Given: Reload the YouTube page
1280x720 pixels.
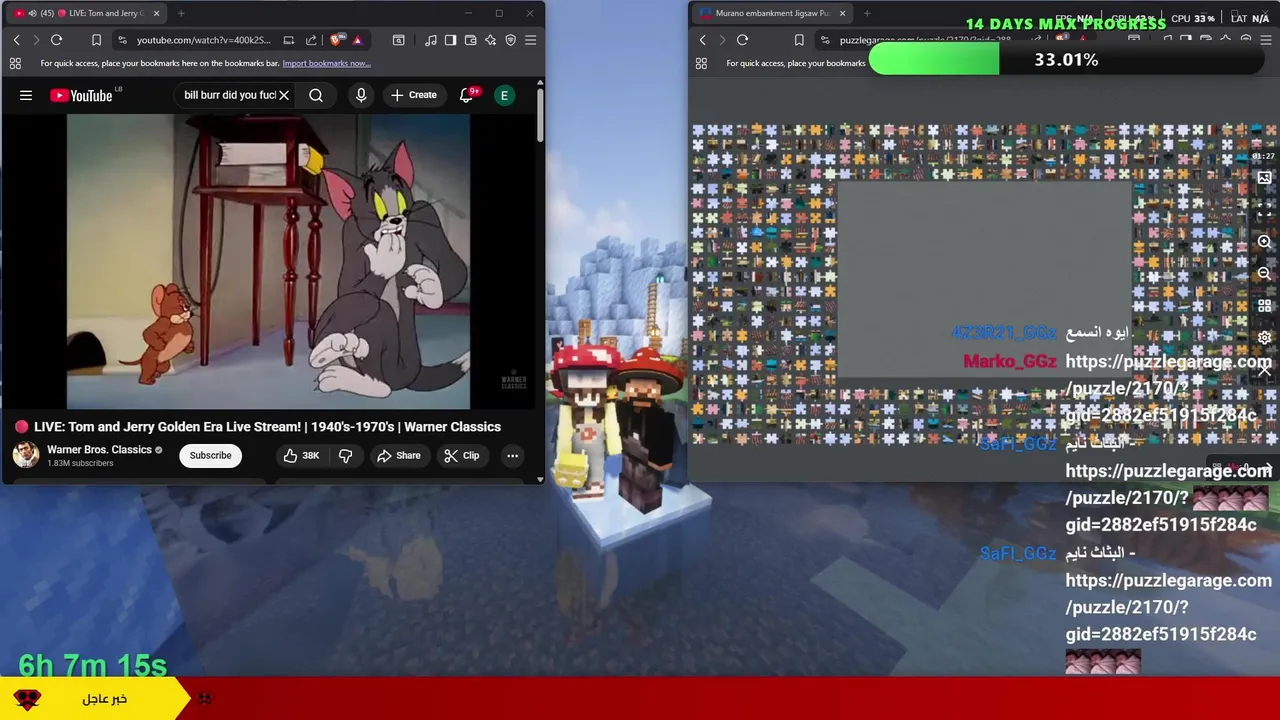Looking at the screenshot, I should 57,40.
